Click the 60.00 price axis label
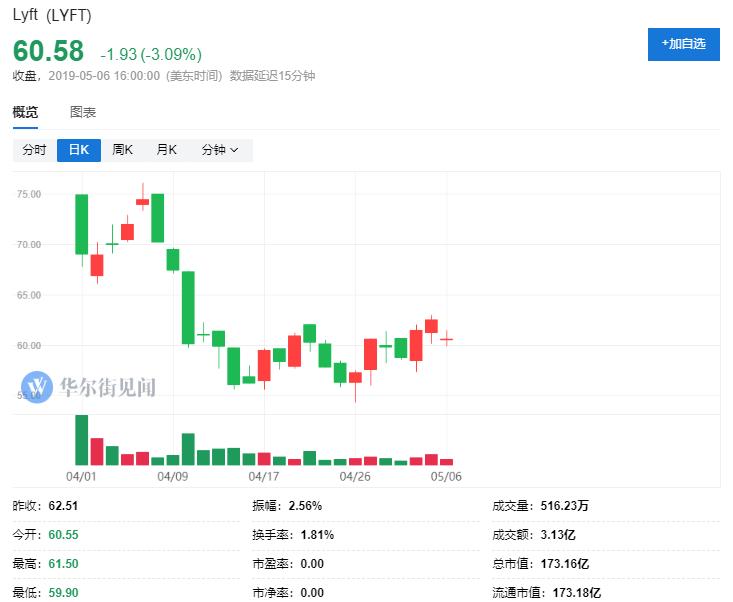733x602 pixels. coord(29,345)
